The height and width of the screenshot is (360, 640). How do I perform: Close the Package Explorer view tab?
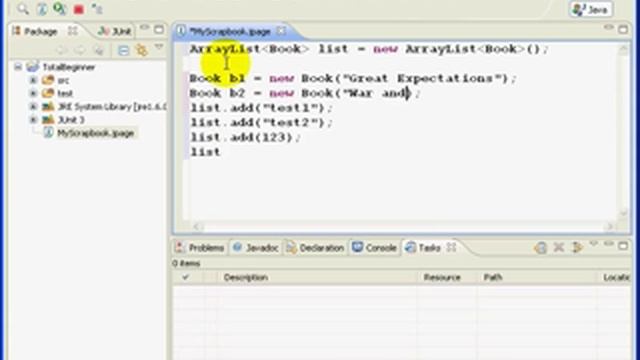point(73,31)
